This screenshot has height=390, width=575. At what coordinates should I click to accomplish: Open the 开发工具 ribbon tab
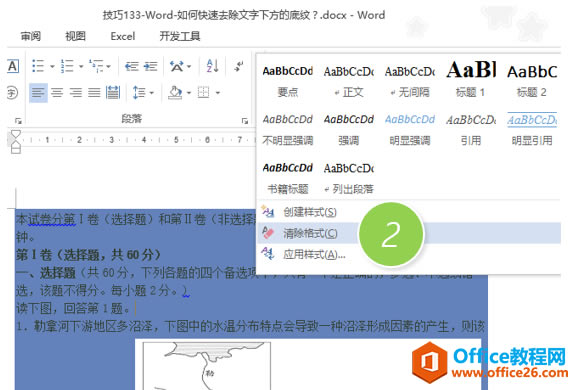pyautogui.click(x=180, y=36)
